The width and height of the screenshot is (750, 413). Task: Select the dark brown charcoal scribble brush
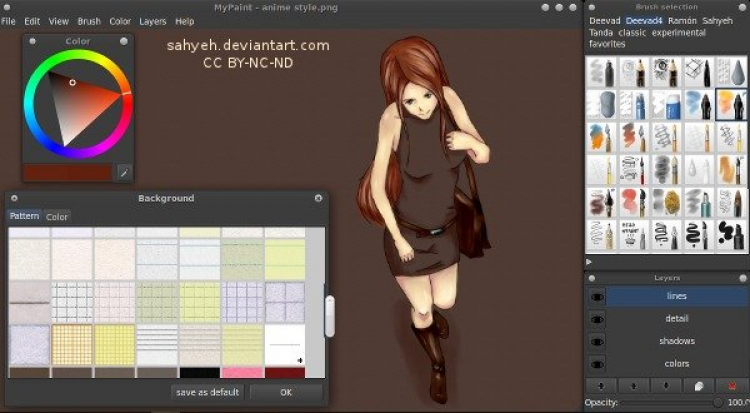601,202
